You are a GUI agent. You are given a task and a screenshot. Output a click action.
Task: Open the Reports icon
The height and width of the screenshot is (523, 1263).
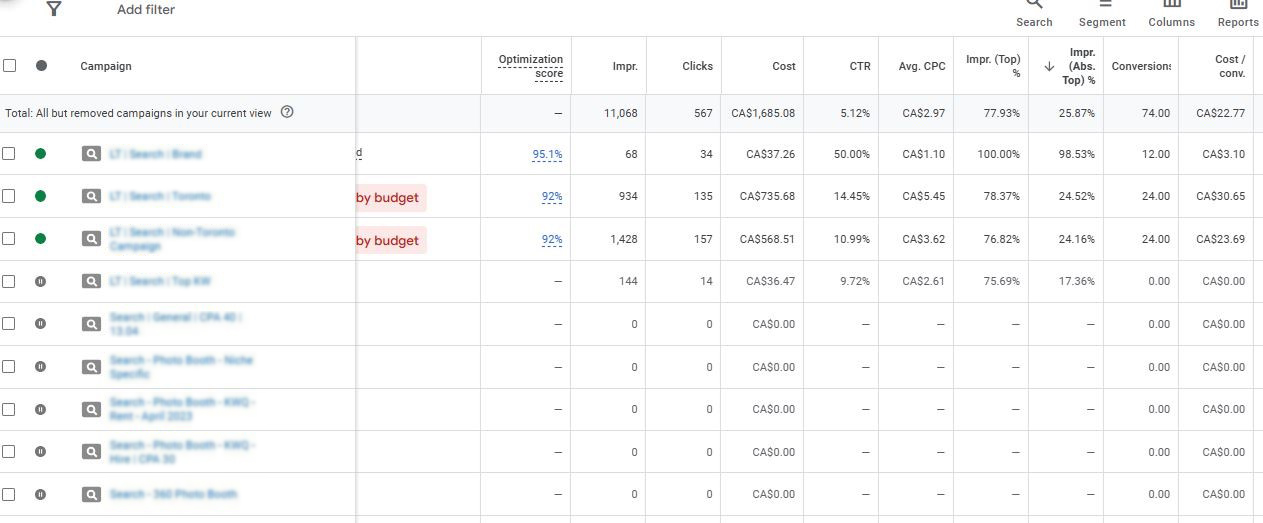[x=1238, y=4]
